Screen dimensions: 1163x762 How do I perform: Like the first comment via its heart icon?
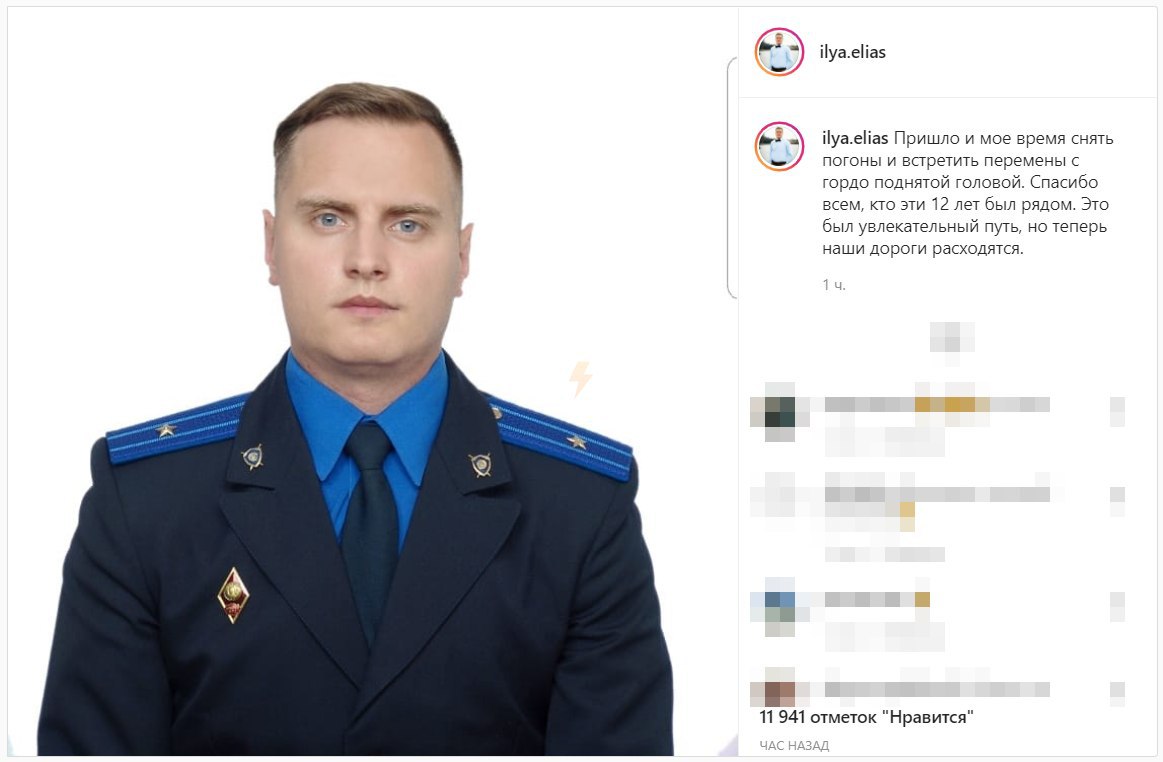coord(1117,412)
